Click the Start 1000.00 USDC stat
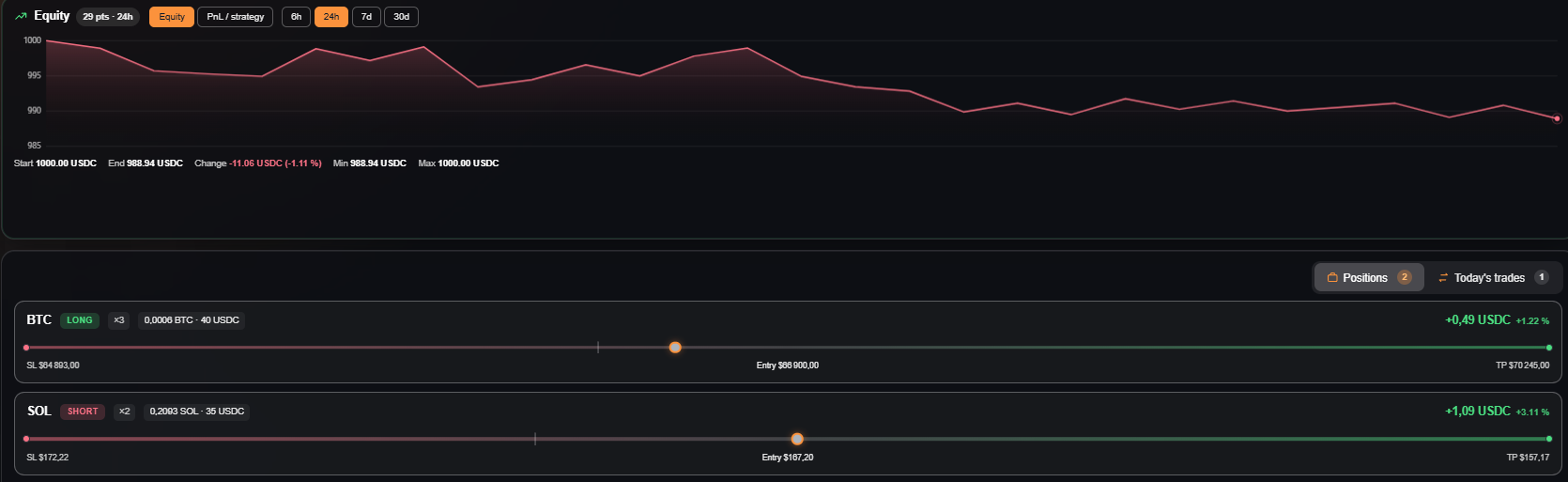 tap(55, 163)
